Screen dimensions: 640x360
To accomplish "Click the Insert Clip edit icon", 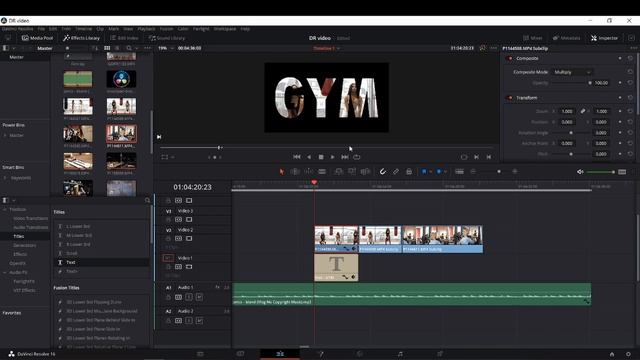I will (338, 172).
